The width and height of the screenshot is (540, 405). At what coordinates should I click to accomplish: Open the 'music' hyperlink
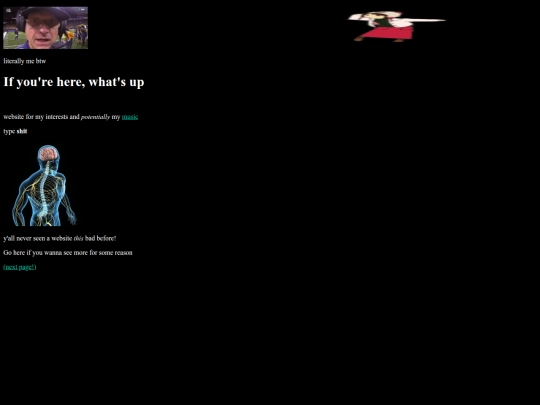tap(130, 117)
